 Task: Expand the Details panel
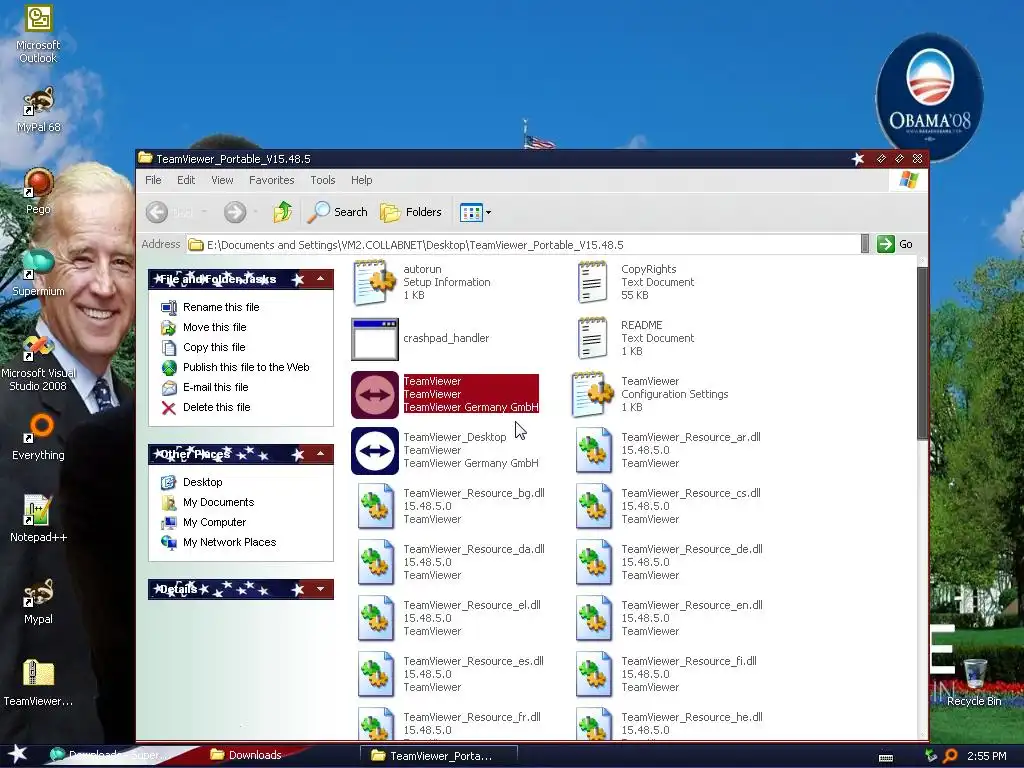[x=321, y=589]
